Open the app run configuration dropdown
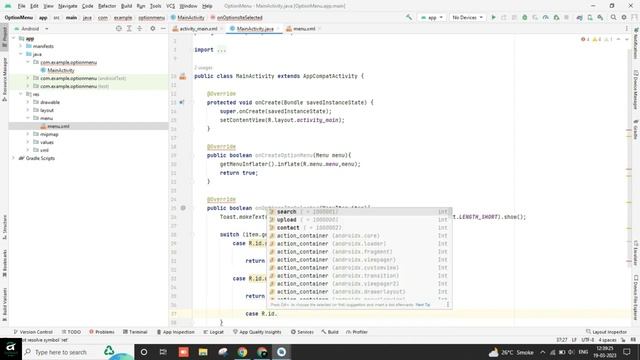 (431, 18)
